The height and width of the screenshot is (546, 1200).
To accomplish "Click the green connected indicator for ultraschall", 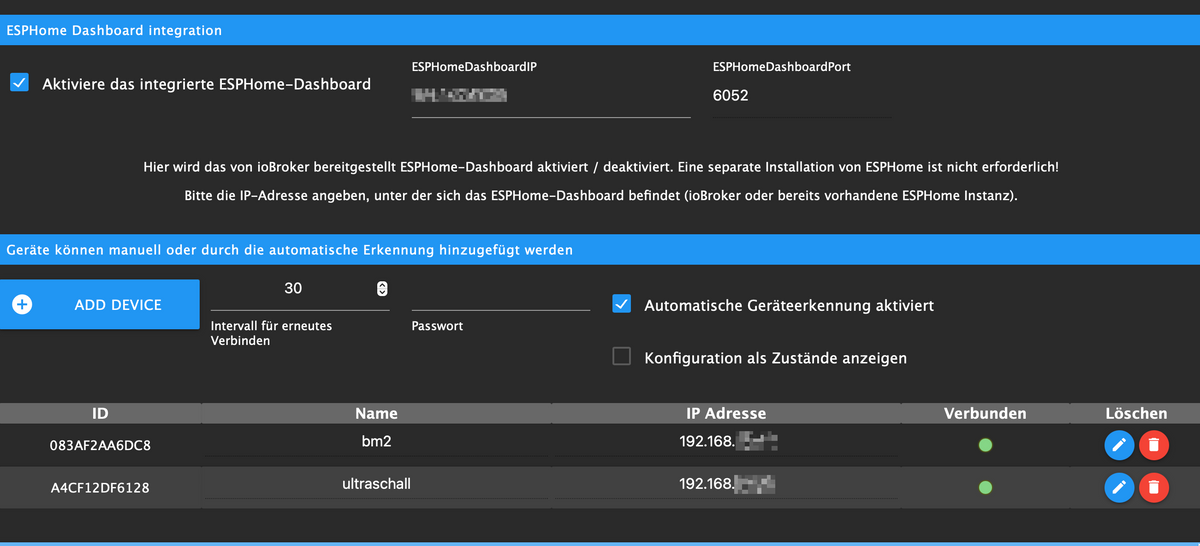I will (985, 487).
